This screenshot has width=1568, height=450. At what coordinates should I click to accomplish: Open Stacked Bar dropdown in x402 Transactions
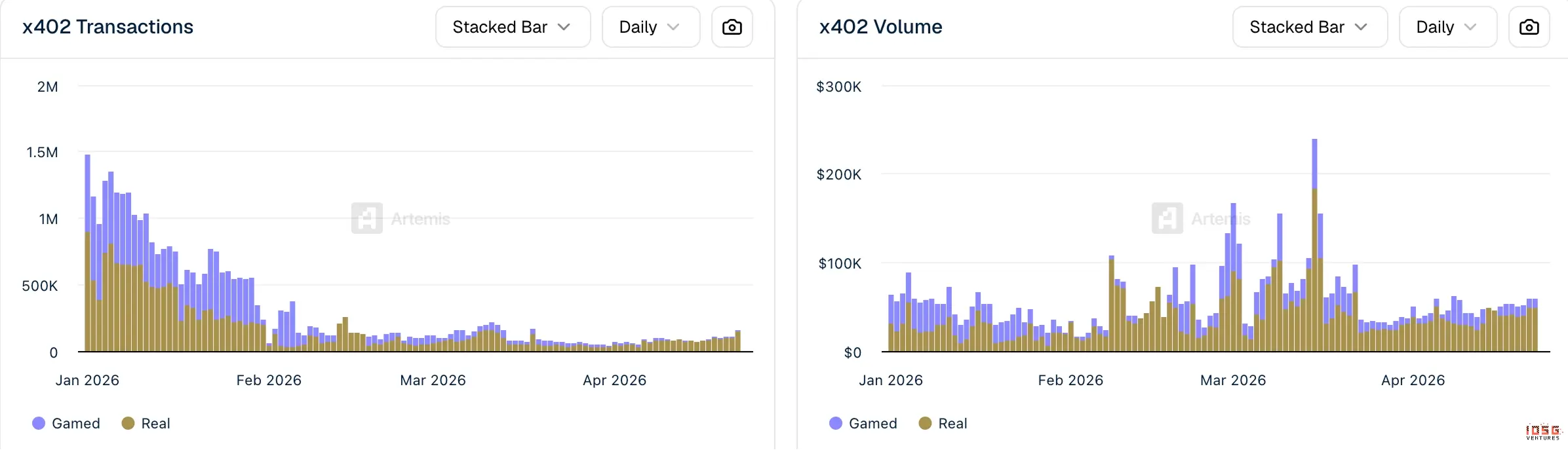click(513, 27)
